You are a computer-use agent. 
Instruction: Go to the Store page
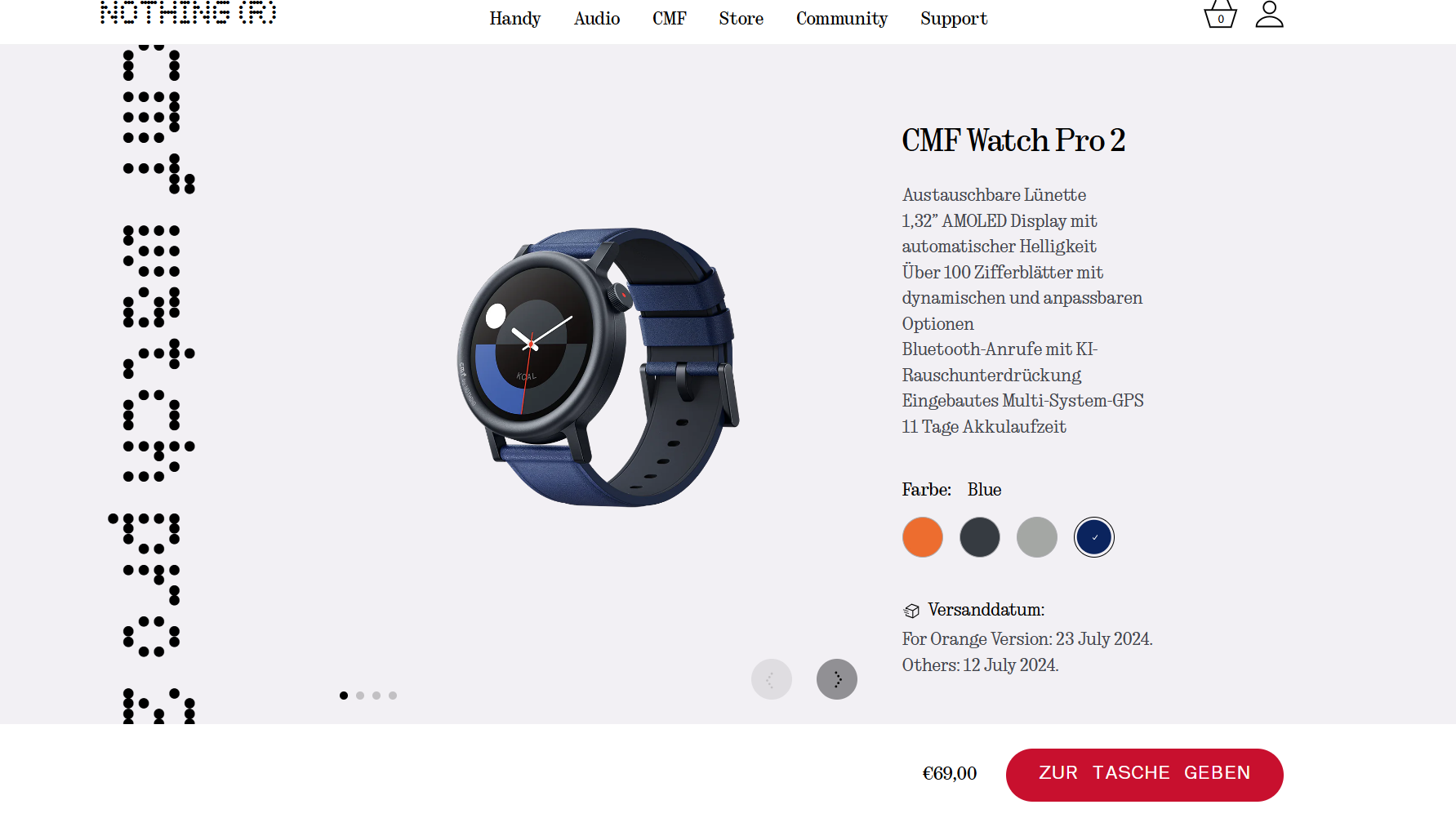741,19
